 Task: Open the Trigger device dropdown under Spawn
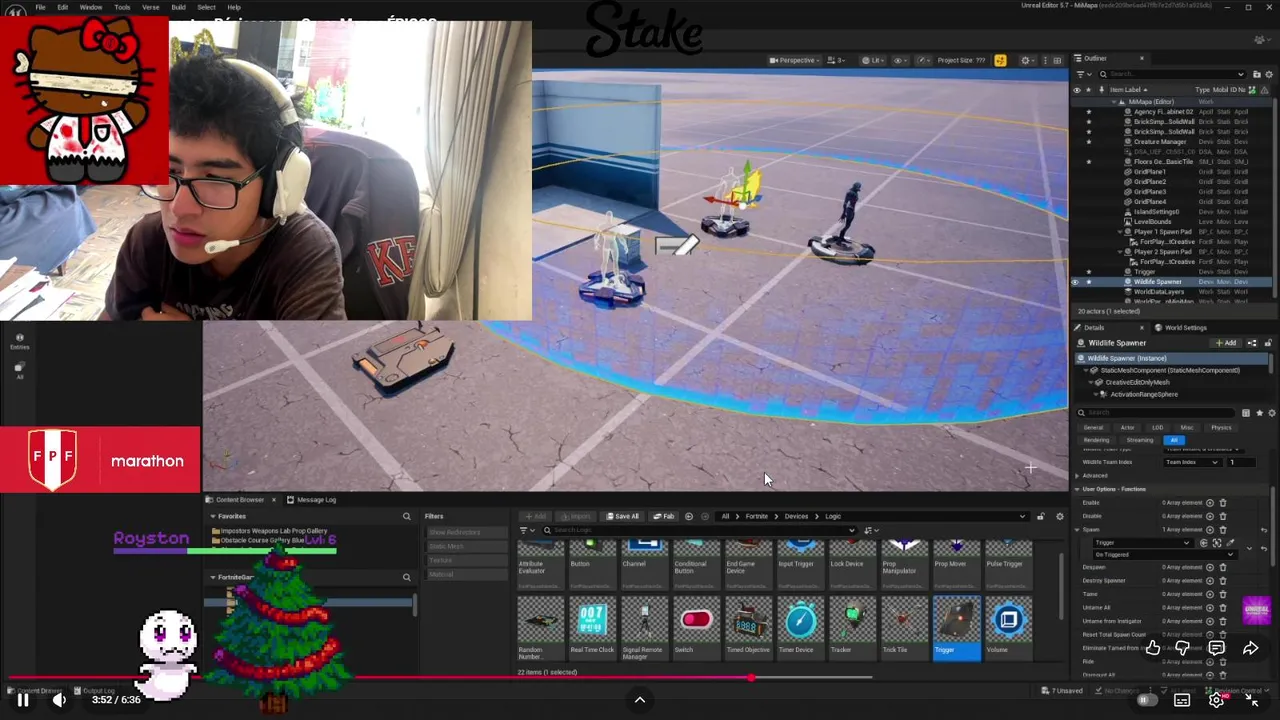[1143, 543]
